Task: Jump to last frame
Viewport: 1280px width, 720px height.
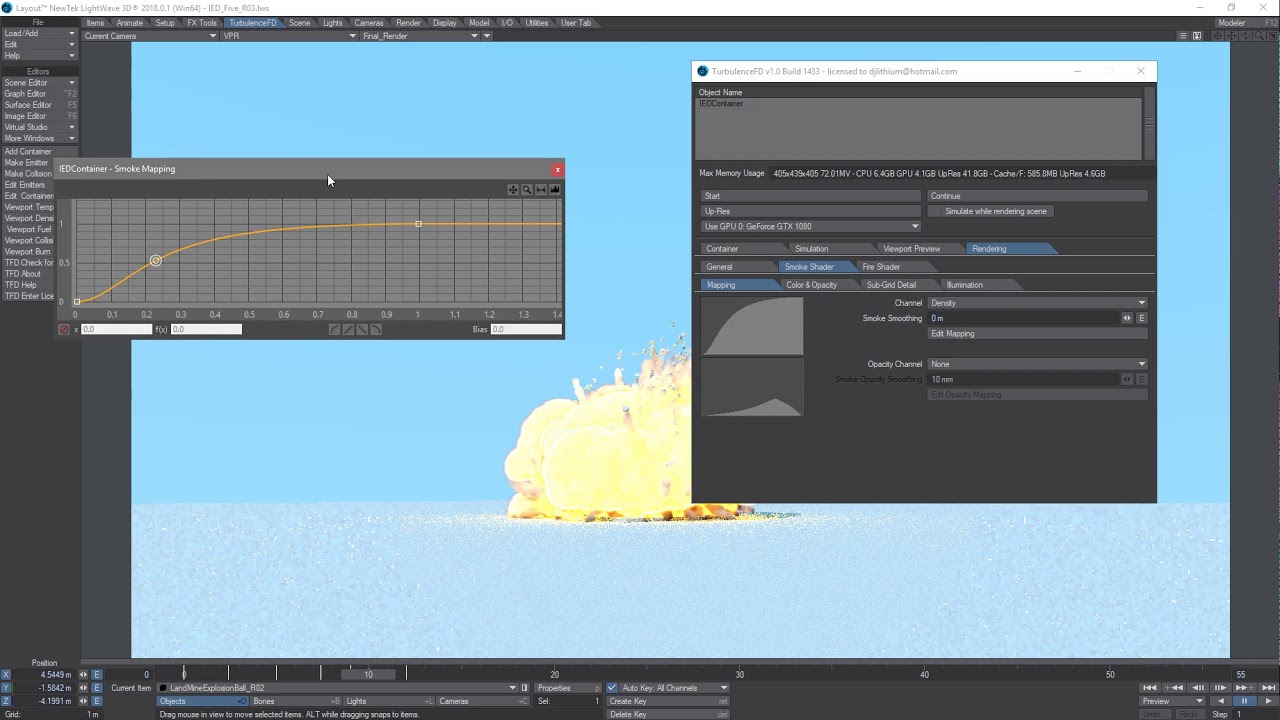Action: (1267, 688)
